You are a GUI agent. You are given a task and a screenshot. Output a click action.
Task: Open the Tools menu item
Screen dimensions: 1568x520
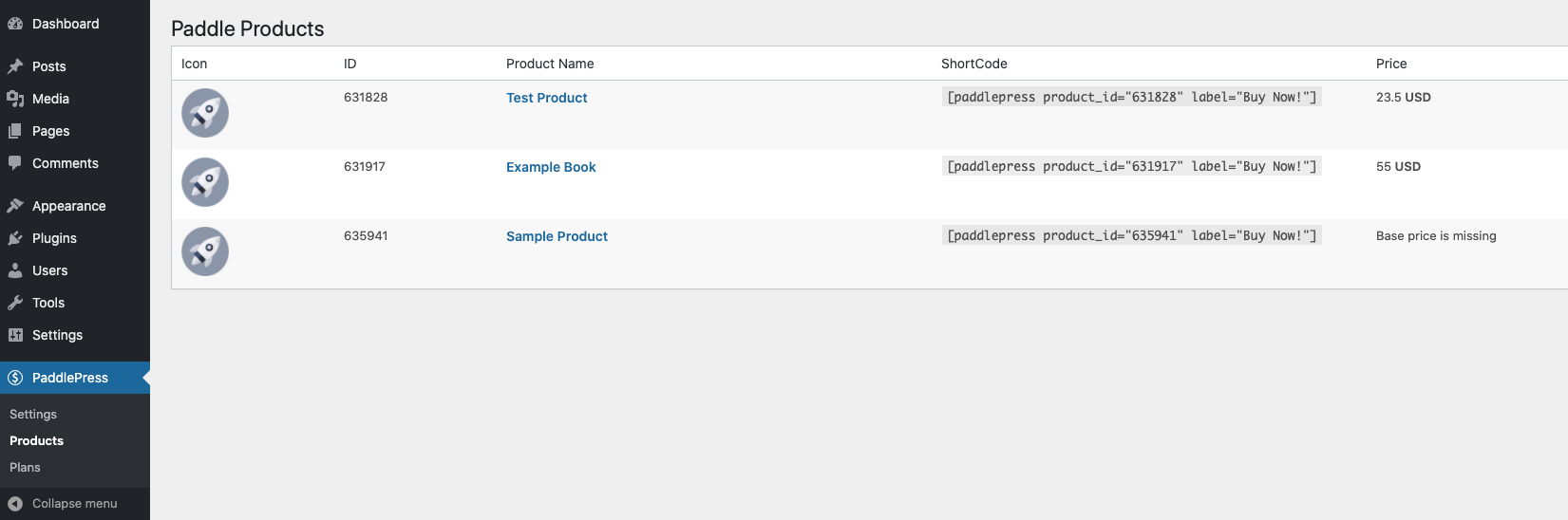[75, 303]
